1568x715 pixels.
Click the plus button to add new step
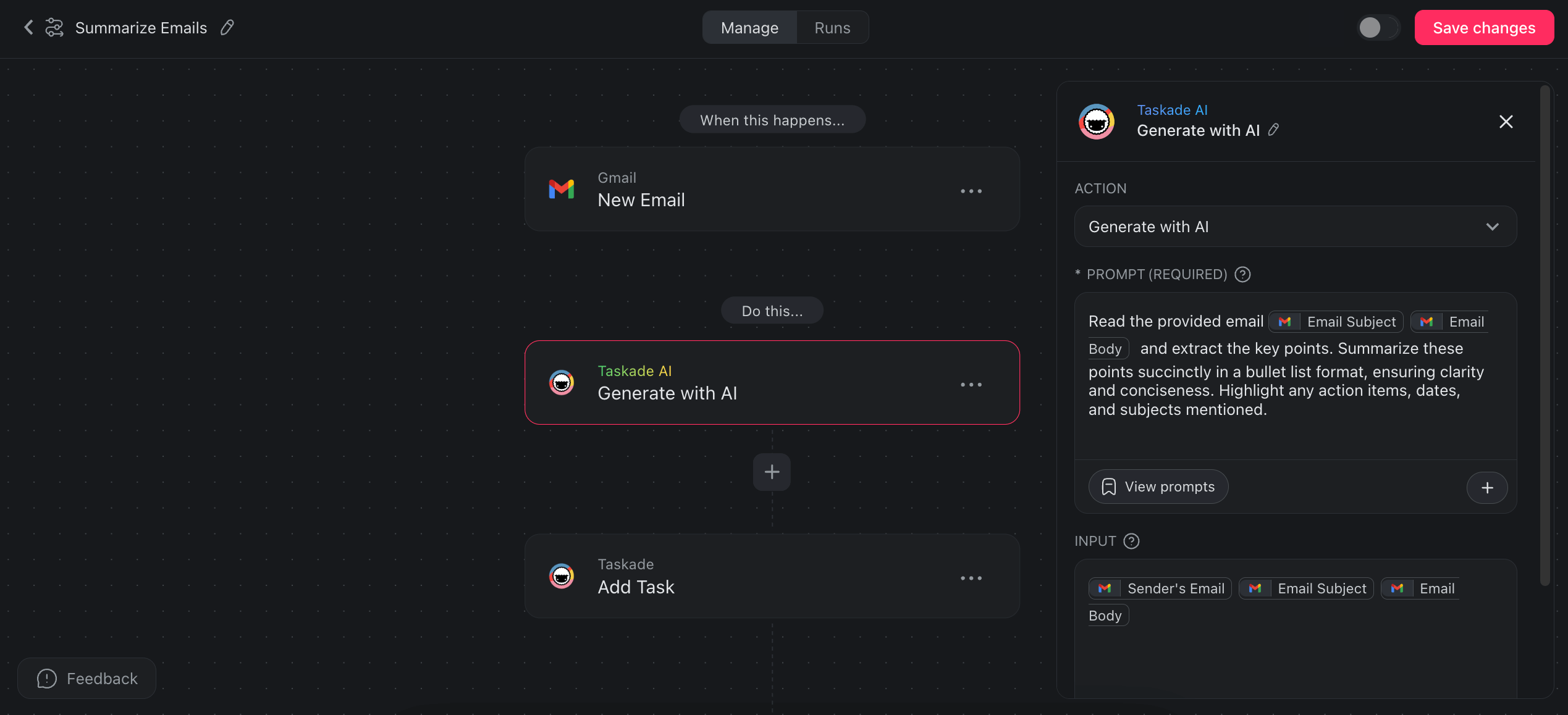tap(771, 471)
